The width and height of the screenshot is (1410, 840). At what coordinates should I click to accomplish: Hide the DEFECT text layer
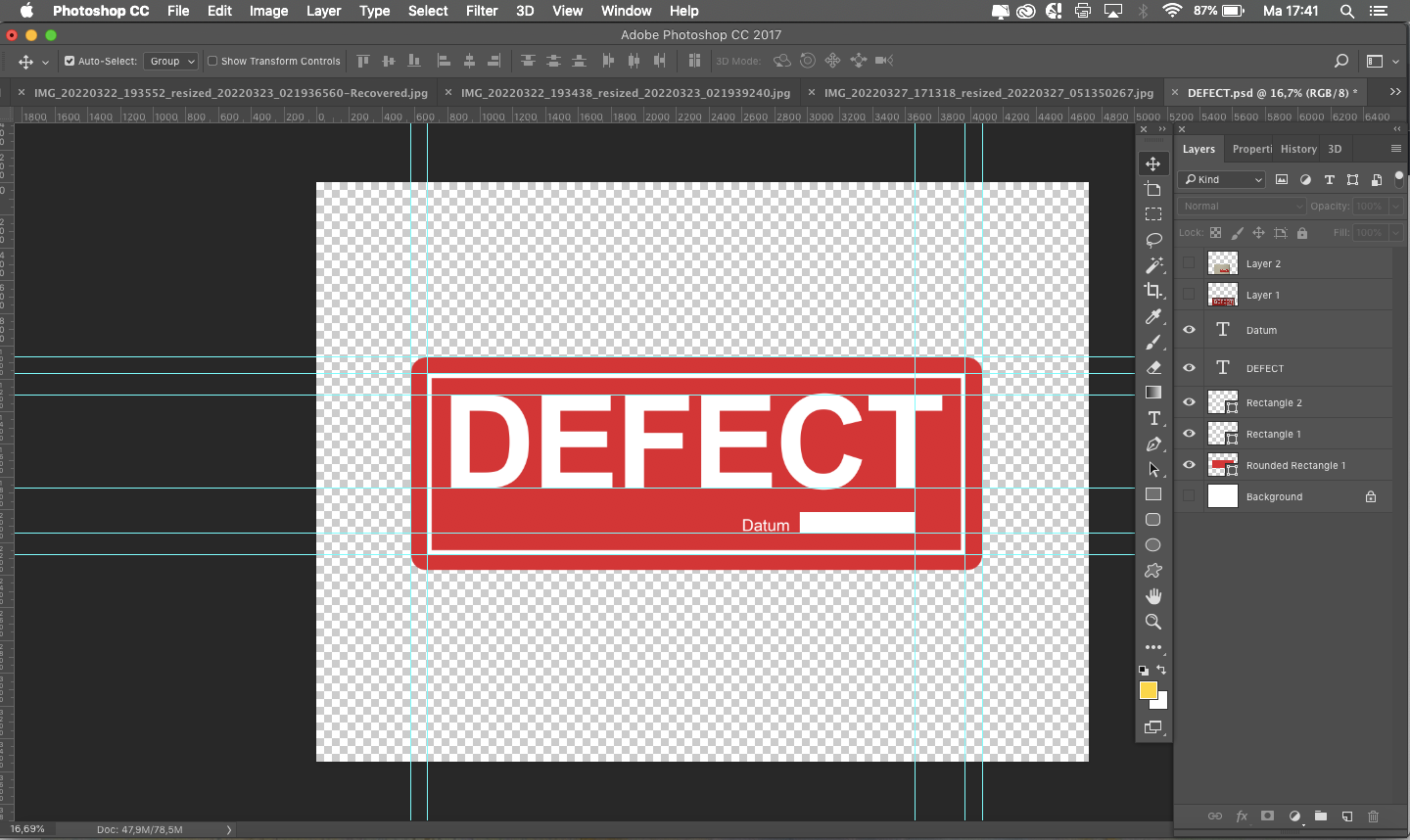tap(1189, 368)
